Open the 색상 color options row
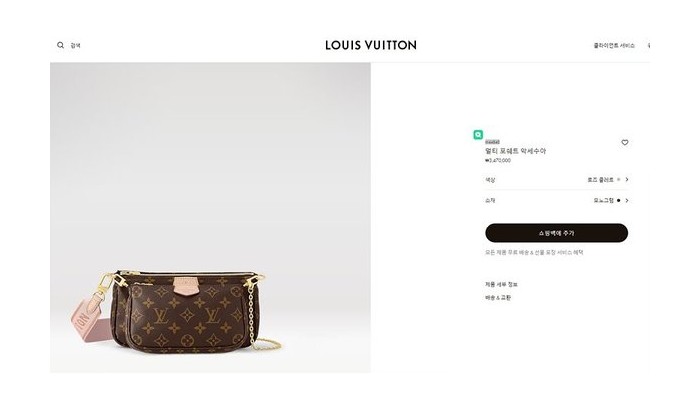This screenshot has width=700, height=401. [557, 180]
